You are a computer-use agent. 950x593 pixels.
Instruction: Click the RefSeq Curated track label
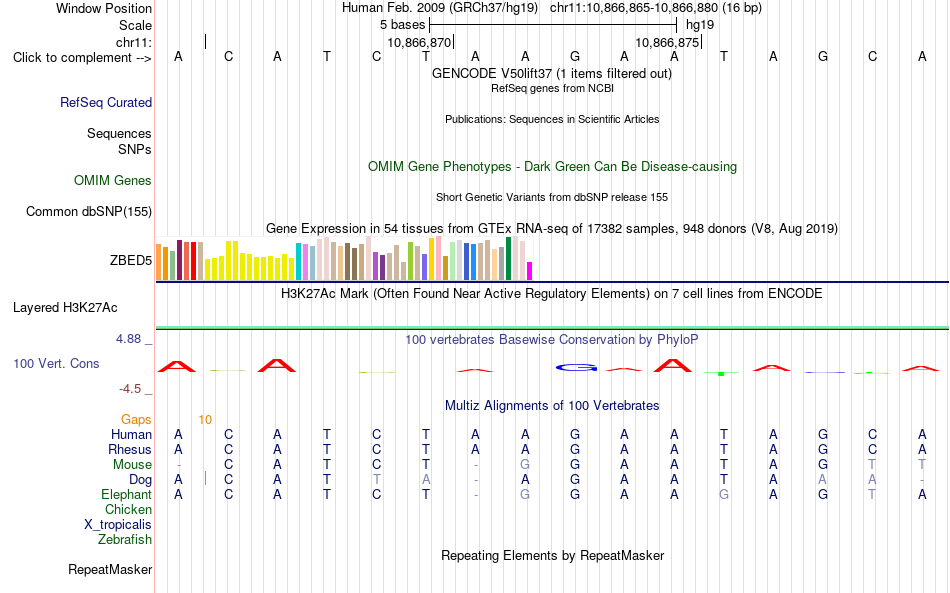(106, 102)
